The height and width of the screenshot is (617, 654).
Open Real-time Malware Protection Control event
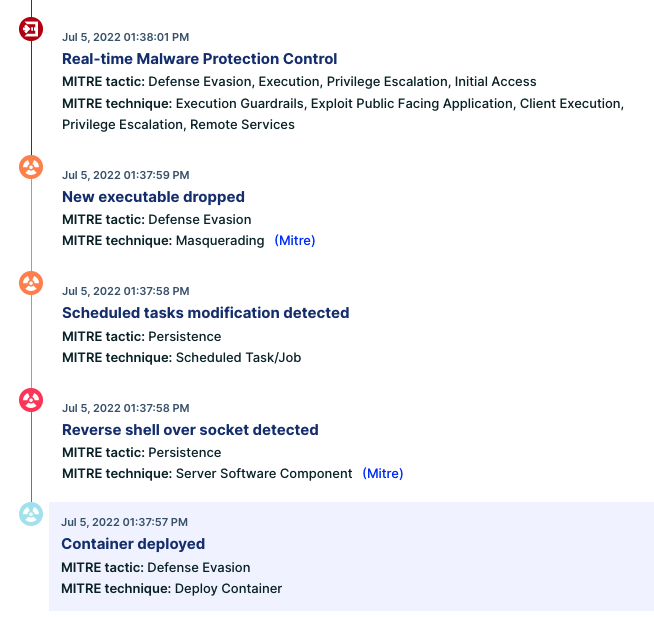coord(199,59)
